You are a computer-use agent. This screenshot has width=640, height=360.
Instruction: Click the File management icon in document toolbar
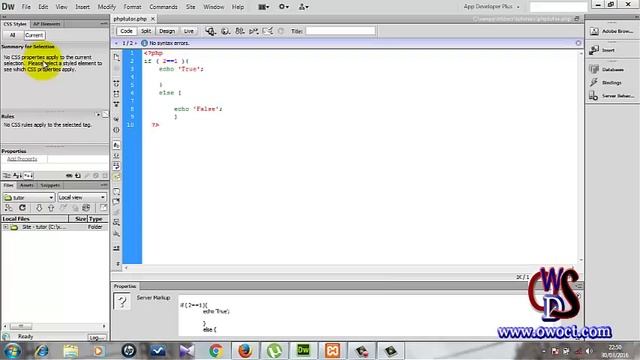coord(240,31)
